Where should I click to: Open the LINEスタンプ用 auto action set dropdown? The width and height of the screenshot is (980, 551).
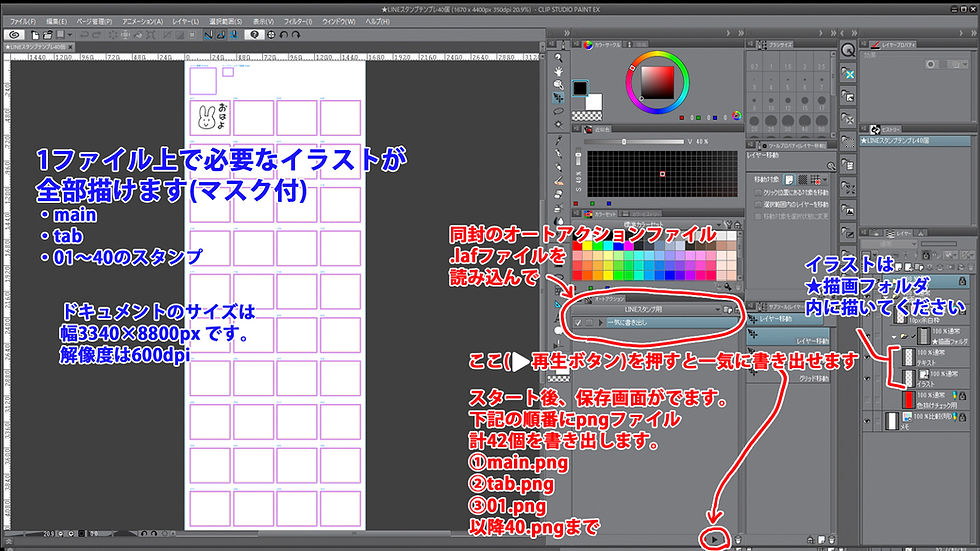pyautogui.click(x=717, y=310)
